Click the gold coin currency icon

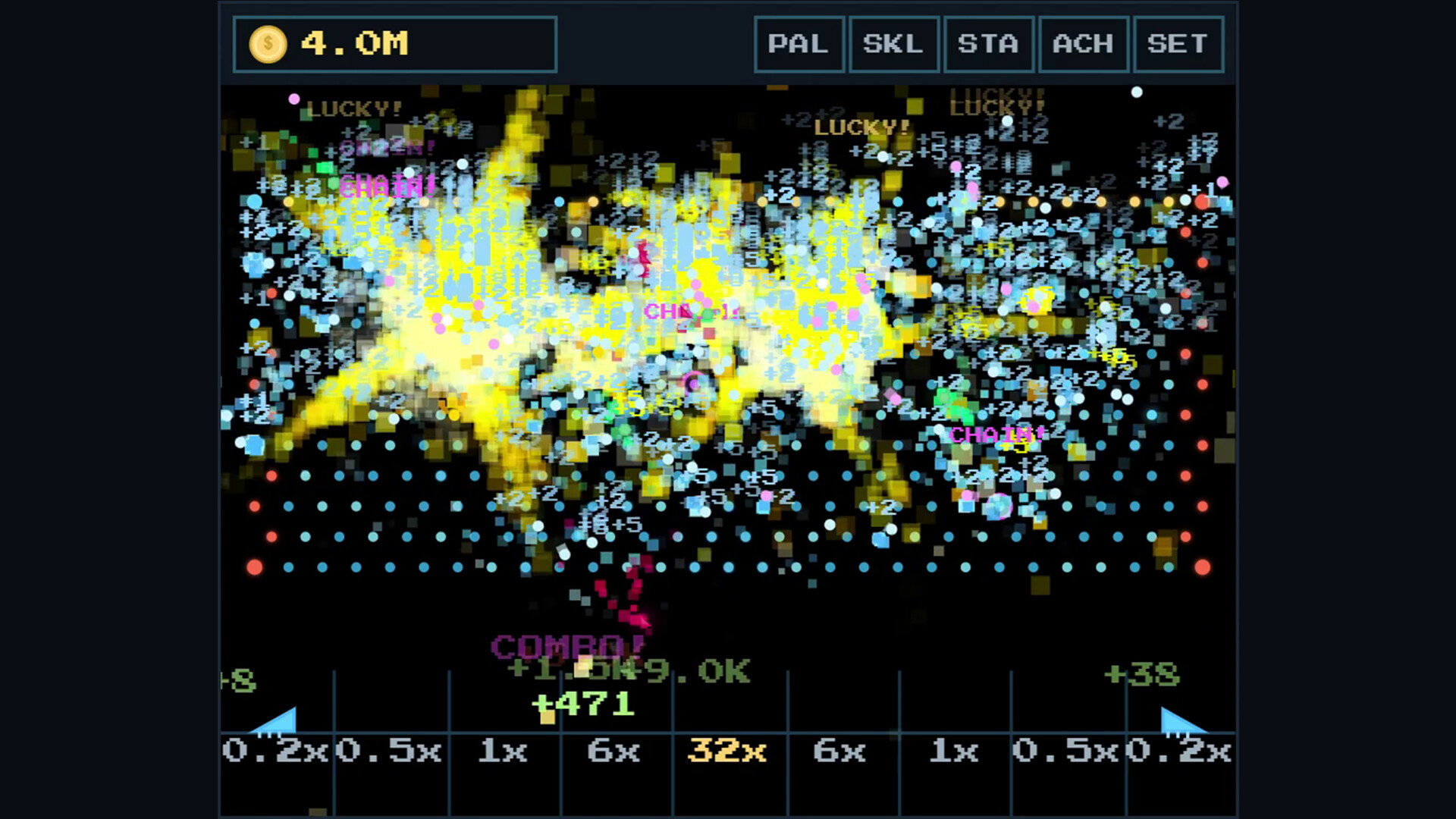pyautogui.click(x=267, y=44)
